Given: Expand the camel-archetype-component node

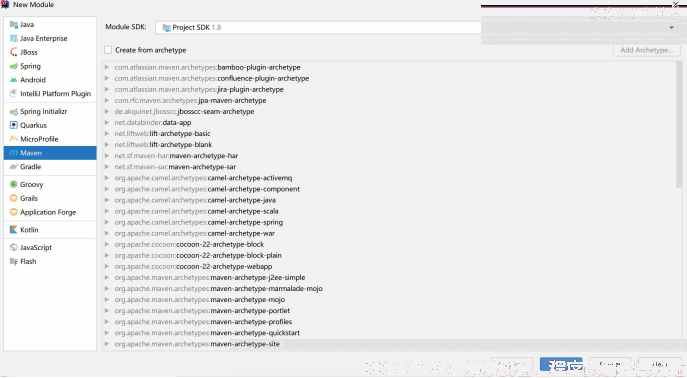Looking at the screenshot, I should click(x=106, y=189).
